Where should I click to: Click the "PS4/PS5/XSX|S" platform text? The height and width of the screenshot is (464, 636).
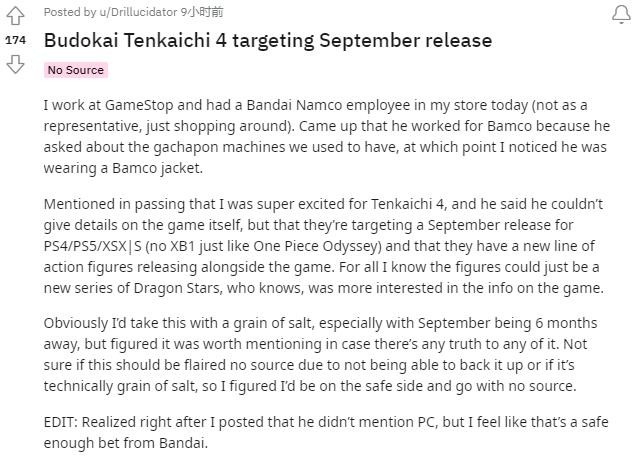(x=99, y=246)
